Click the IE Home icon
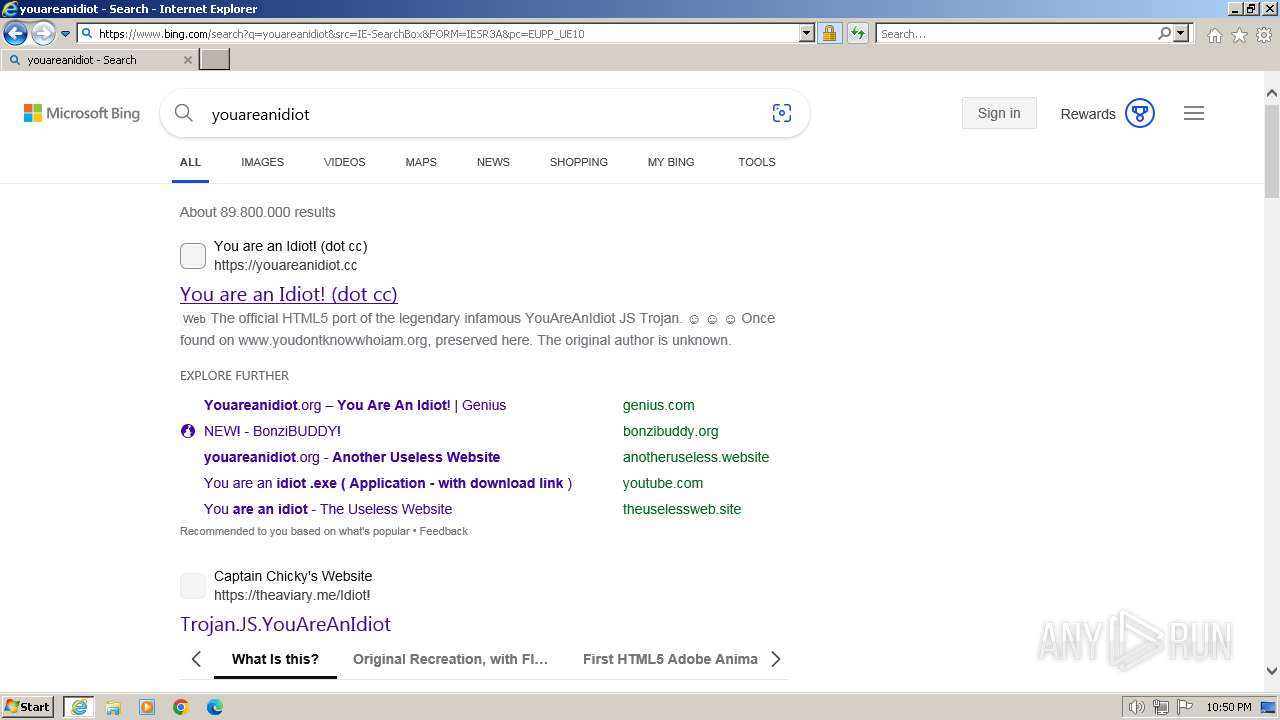Image resolution: width=1280 pixels, height=720 pixels. click(x=1214, y=35)
